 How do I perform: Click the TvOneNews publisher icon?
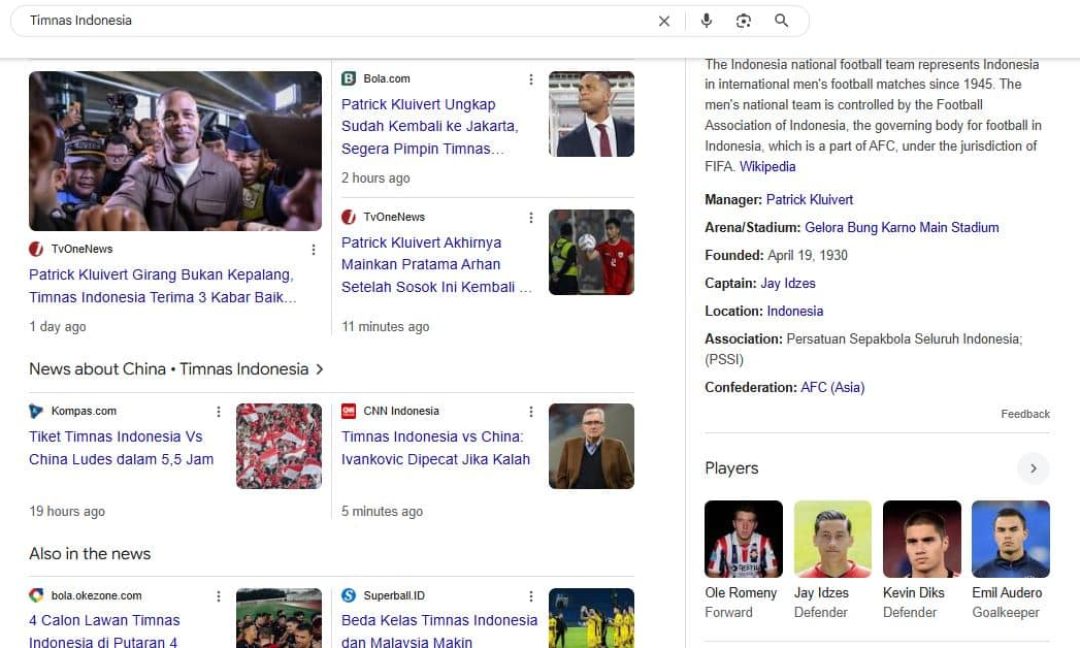point(348,216)
